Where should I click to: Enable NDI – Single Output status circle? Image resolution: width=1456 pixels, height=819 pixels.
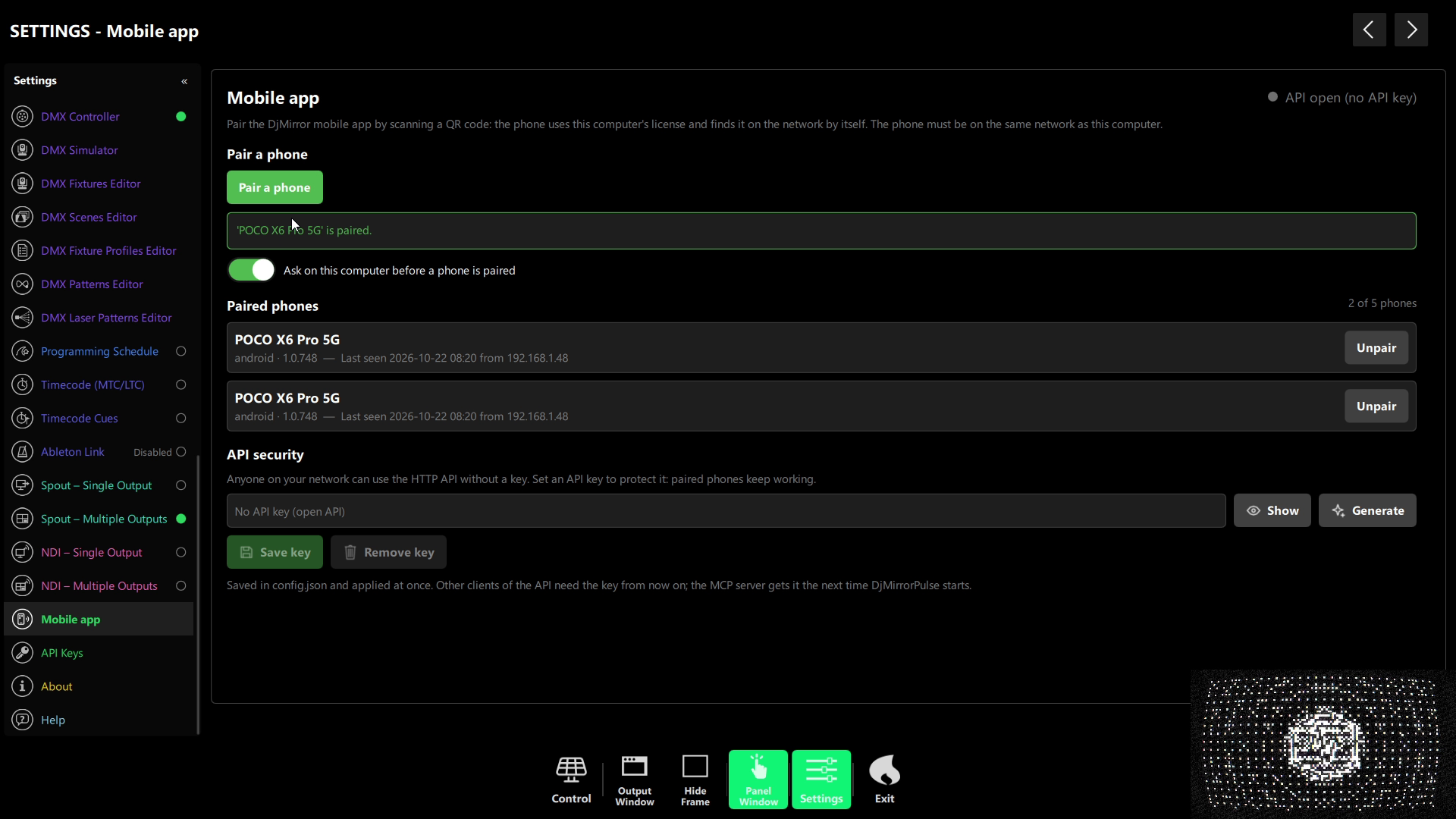point(181,552)
